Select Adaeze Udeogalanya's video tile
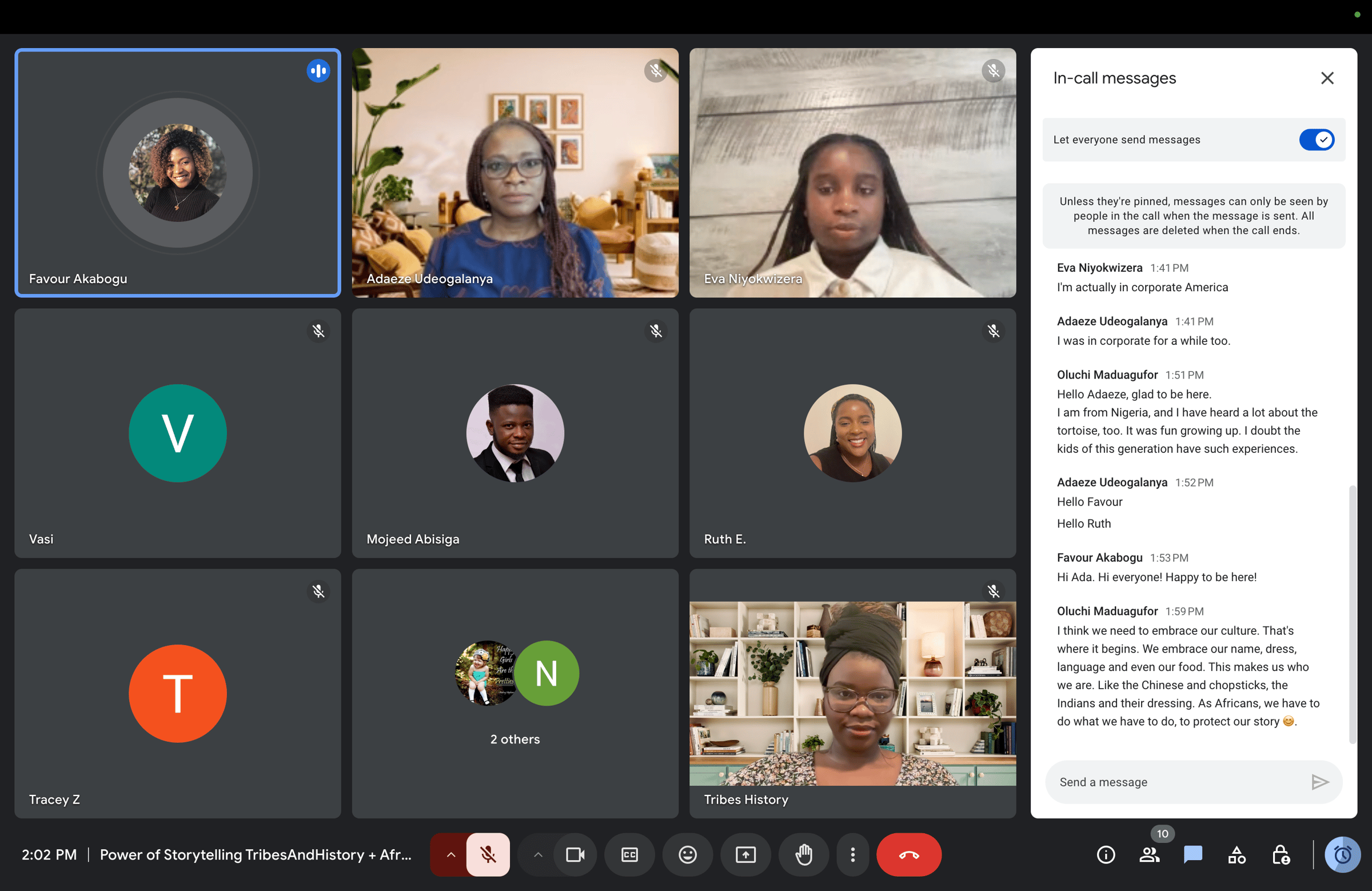Screen dimensions: 1372x891 515,173
